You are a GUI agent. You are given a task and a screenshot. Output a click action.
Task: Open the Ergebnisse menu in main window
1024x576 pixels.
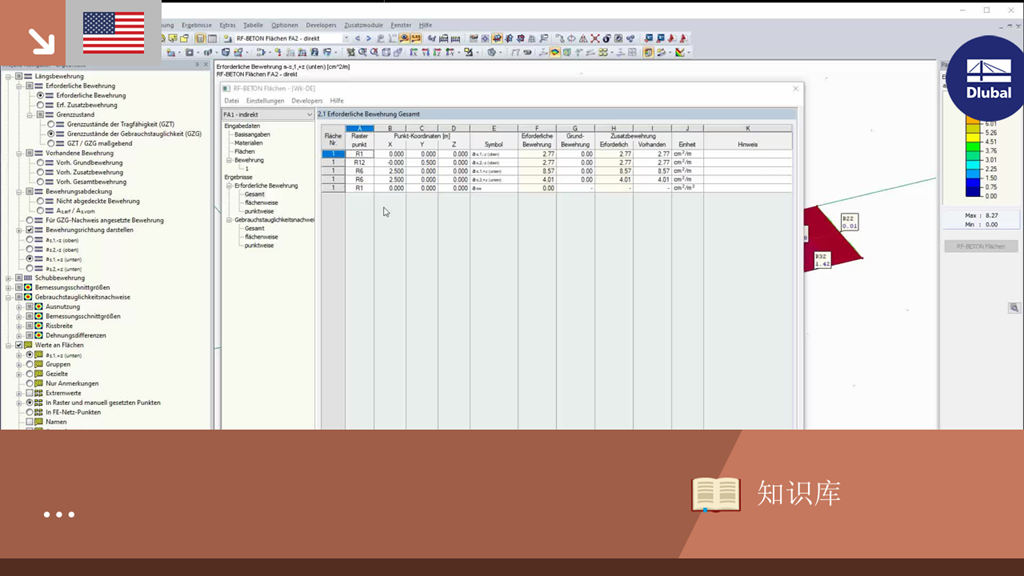[197, 25]
